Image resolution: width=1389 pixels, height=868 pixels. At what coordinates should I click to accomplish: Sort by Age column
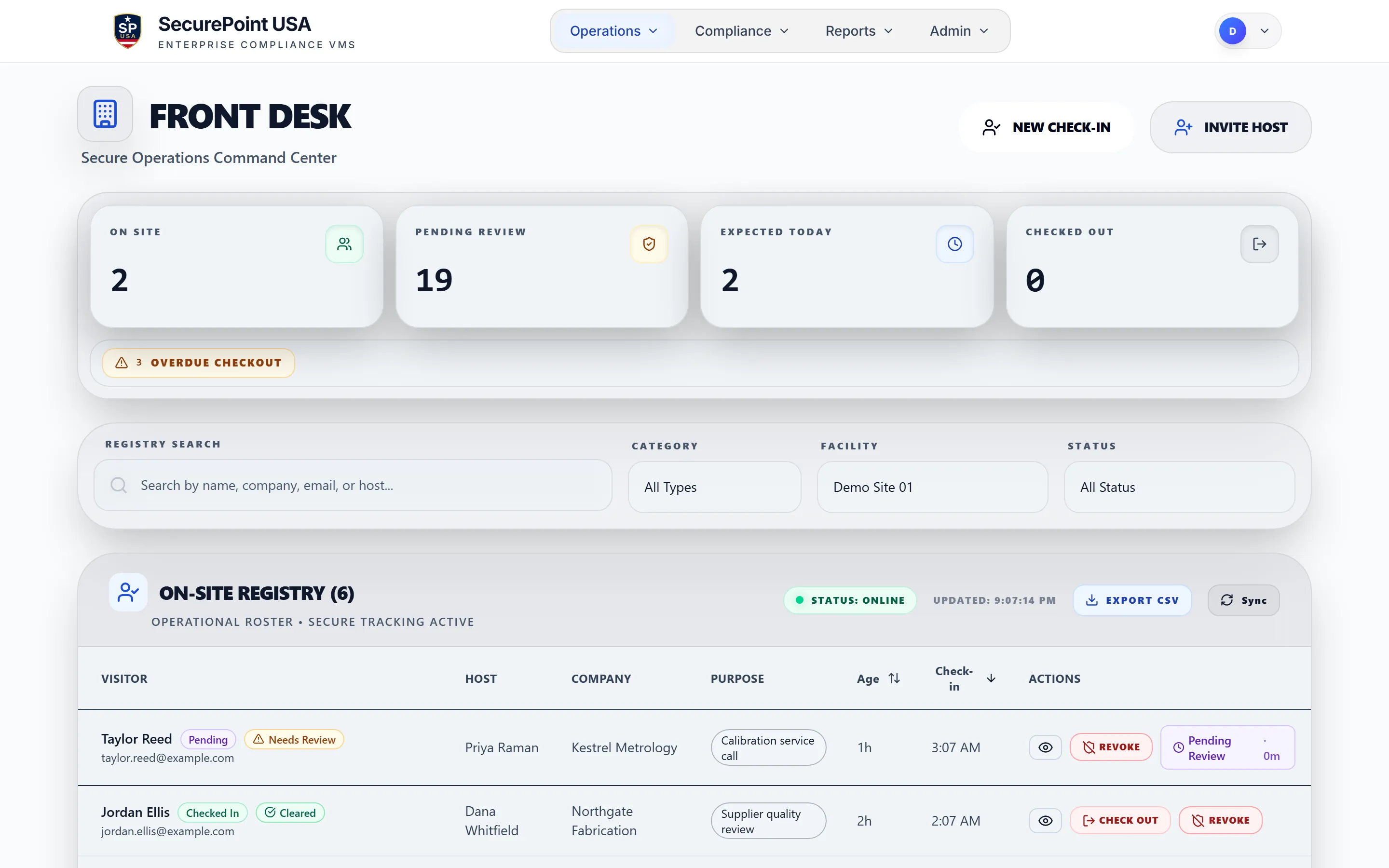[878, 678]
